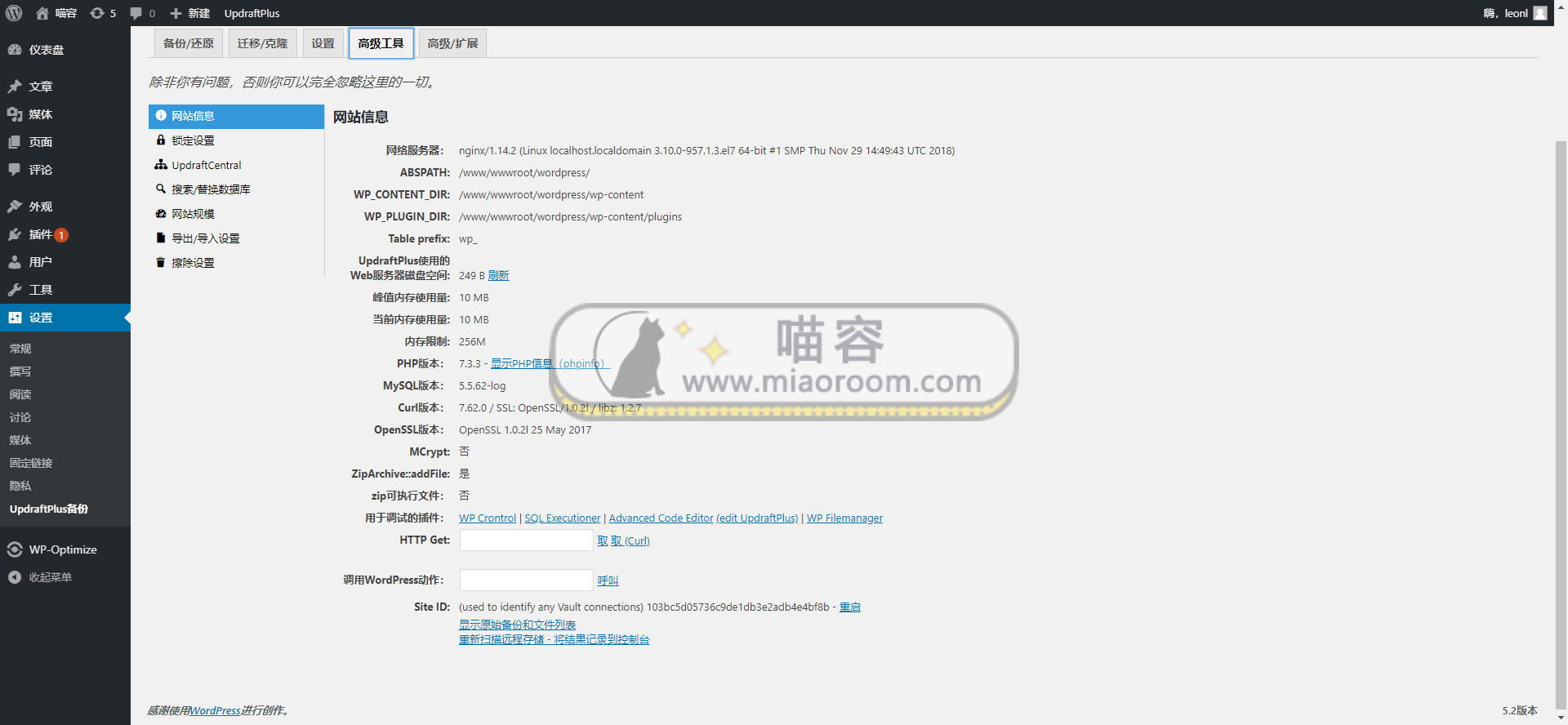Click the WordPress logo in admin bar

pyautogui.click(x=14, y=13)
